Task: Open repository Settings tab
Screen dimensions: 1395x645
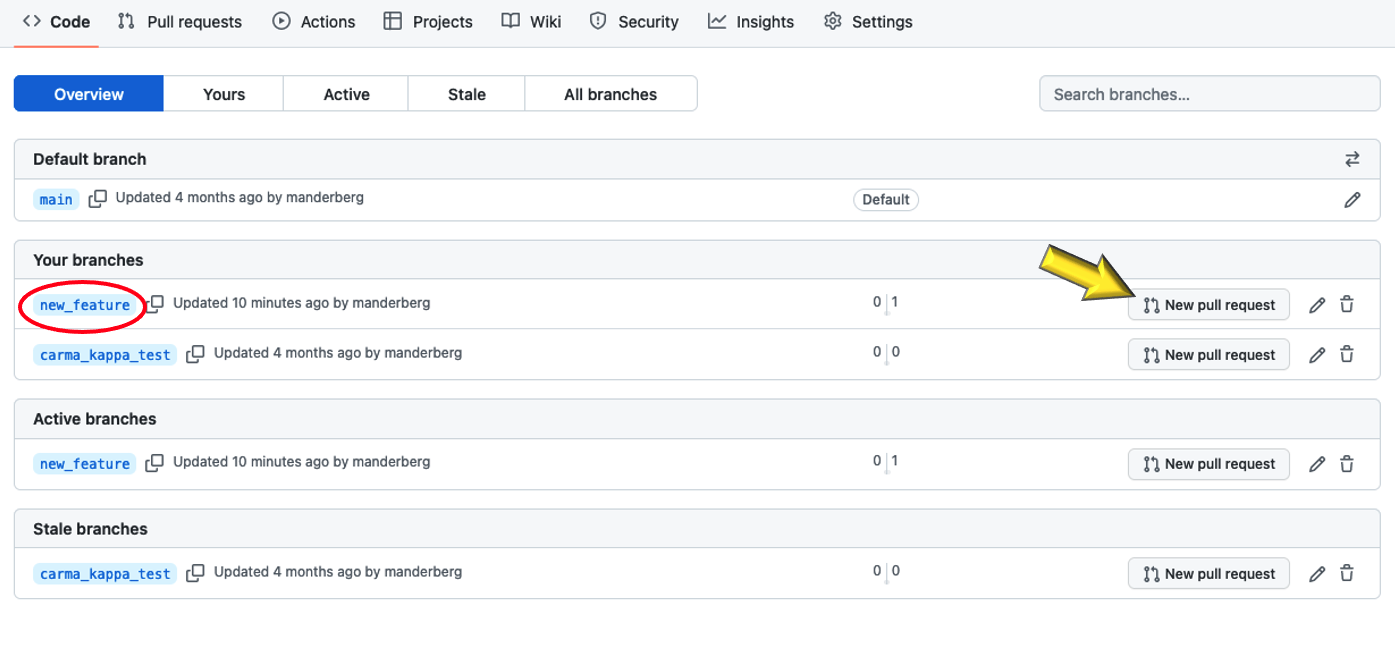Action: click(x=868, y=21)
